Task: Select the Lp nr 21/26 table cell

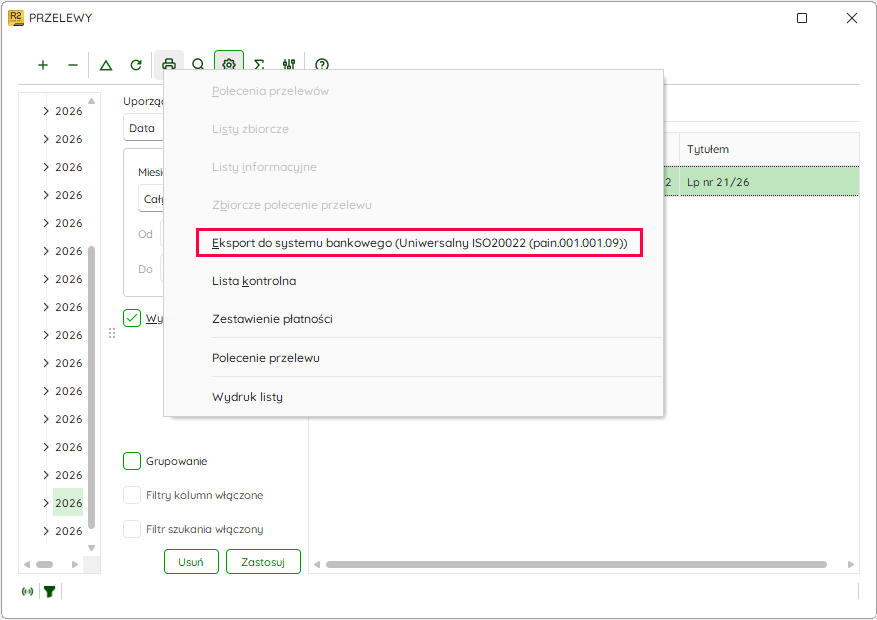Action: (769, 182)
